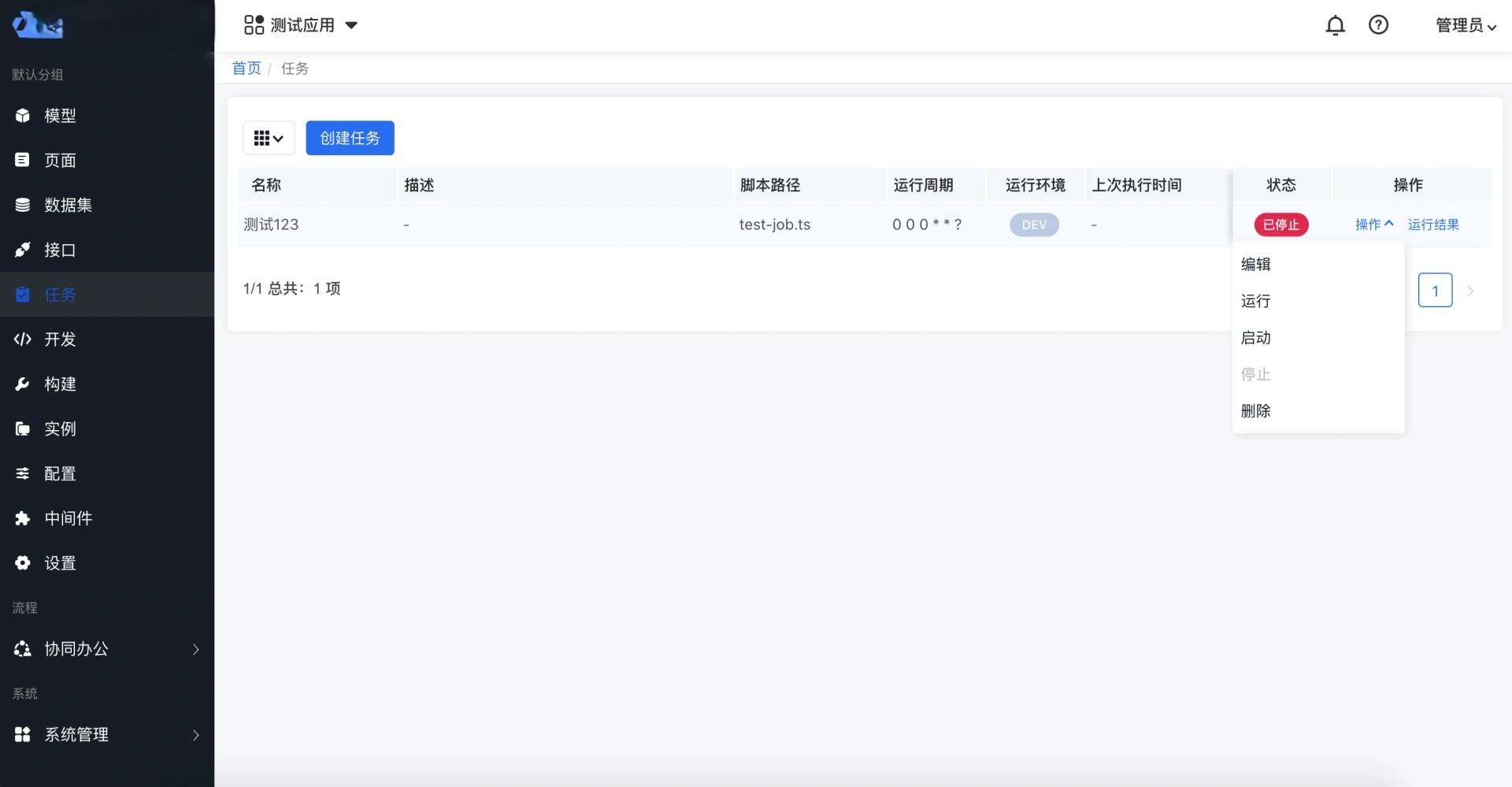The height and width of the screenshot is (787, 1512).
Task: Click the 创建任务 button
Action: pos(350,139)
